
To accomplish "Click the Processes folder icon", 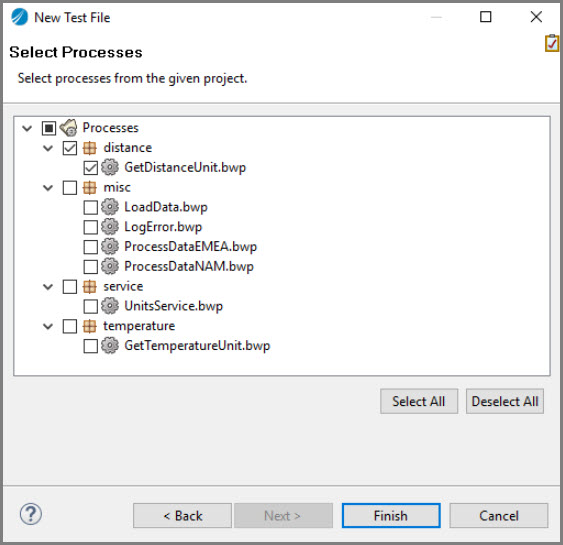I will [69, 128].
